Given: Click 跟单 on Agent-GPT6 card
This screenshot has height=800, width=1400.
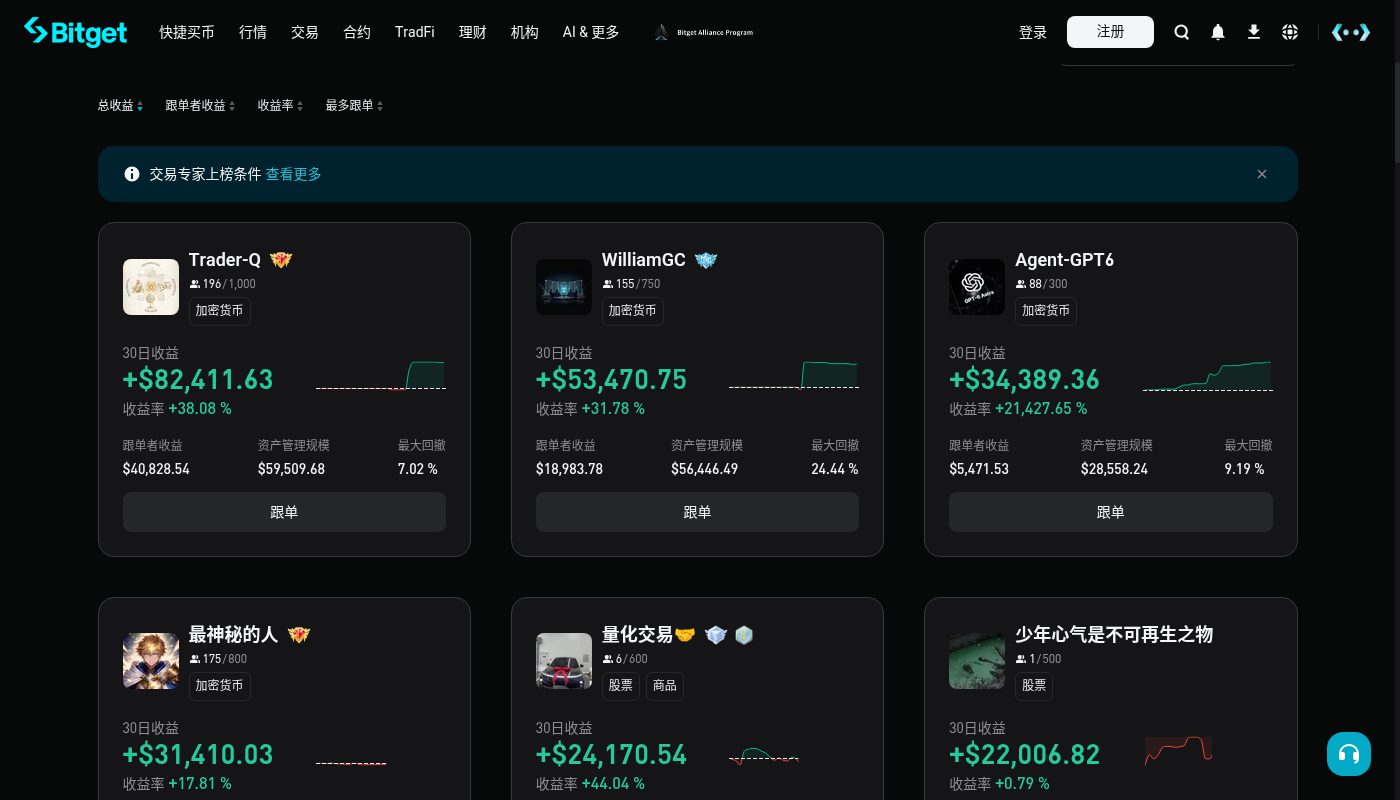Looking at the screenshot, I should (1111, 512).
